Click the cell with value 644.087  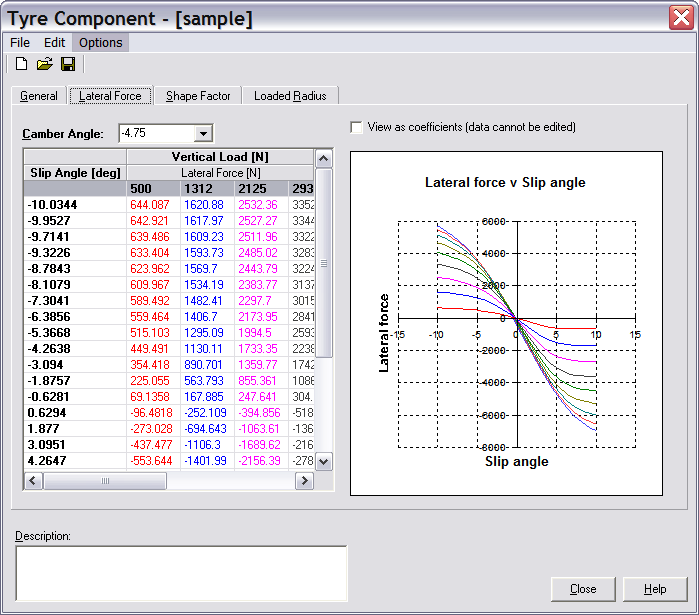pyautogui.click(x=153, y=205)
